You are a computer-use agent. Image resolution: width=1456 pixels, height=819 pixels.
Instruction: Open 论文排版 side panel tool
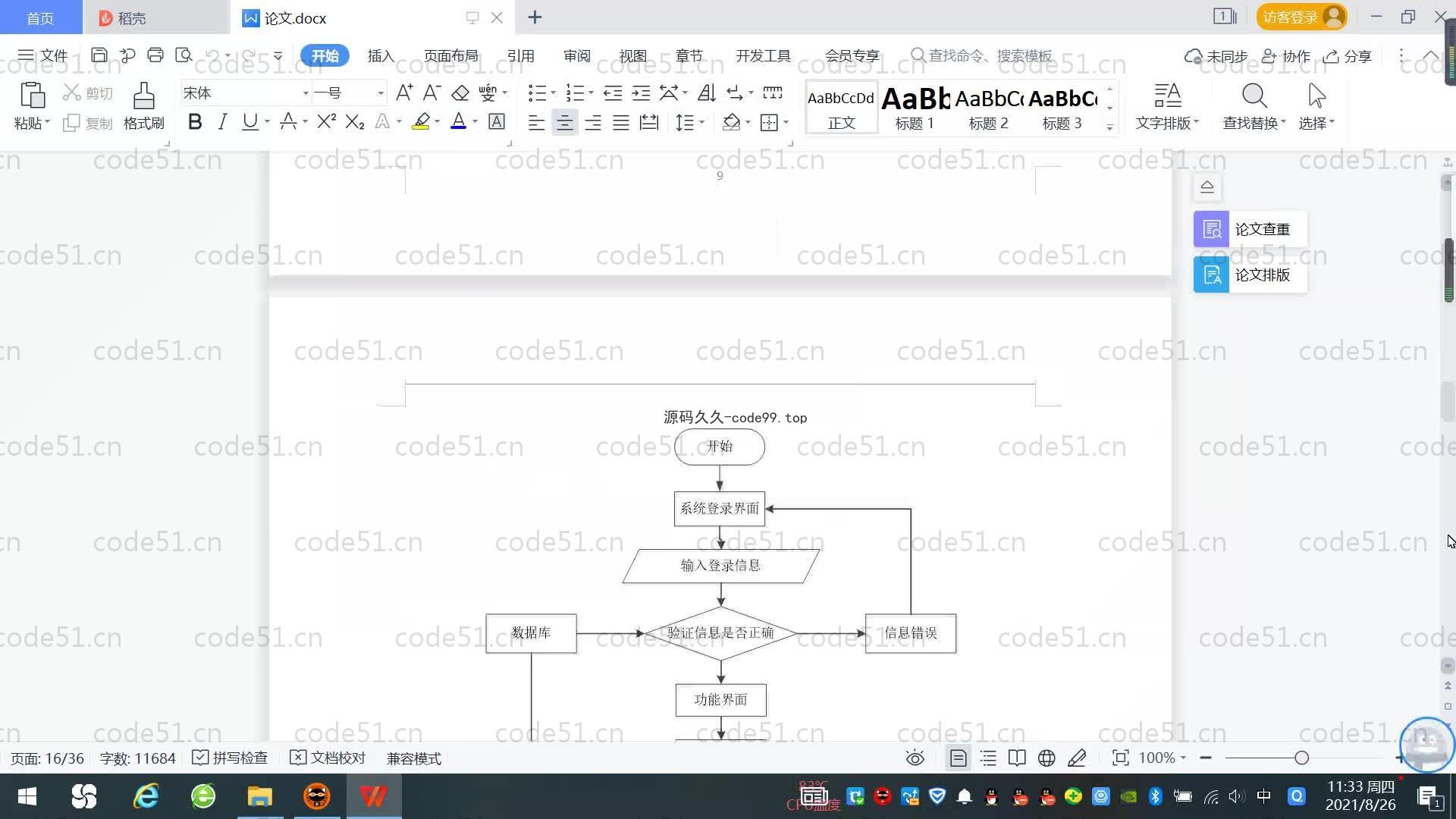(x=1250, y=275)
